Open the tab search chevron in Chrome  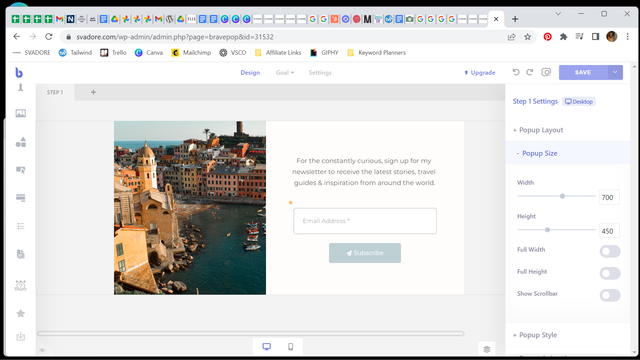[x=558, y=14]
